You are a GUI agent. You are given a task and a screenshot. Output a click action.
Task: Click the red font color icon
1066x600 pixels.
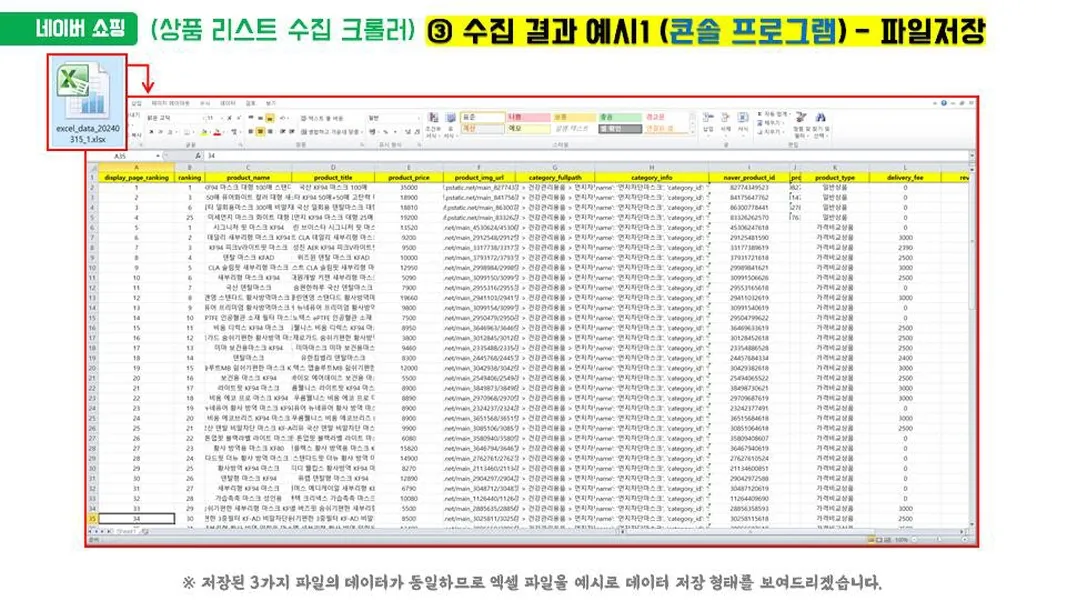pyautogui.click(x=217, y=131)
